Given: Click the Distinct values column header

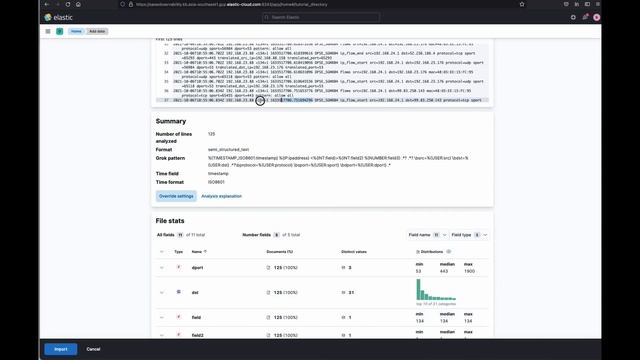Looking at the screenshot, I should [x=354, y=251].
